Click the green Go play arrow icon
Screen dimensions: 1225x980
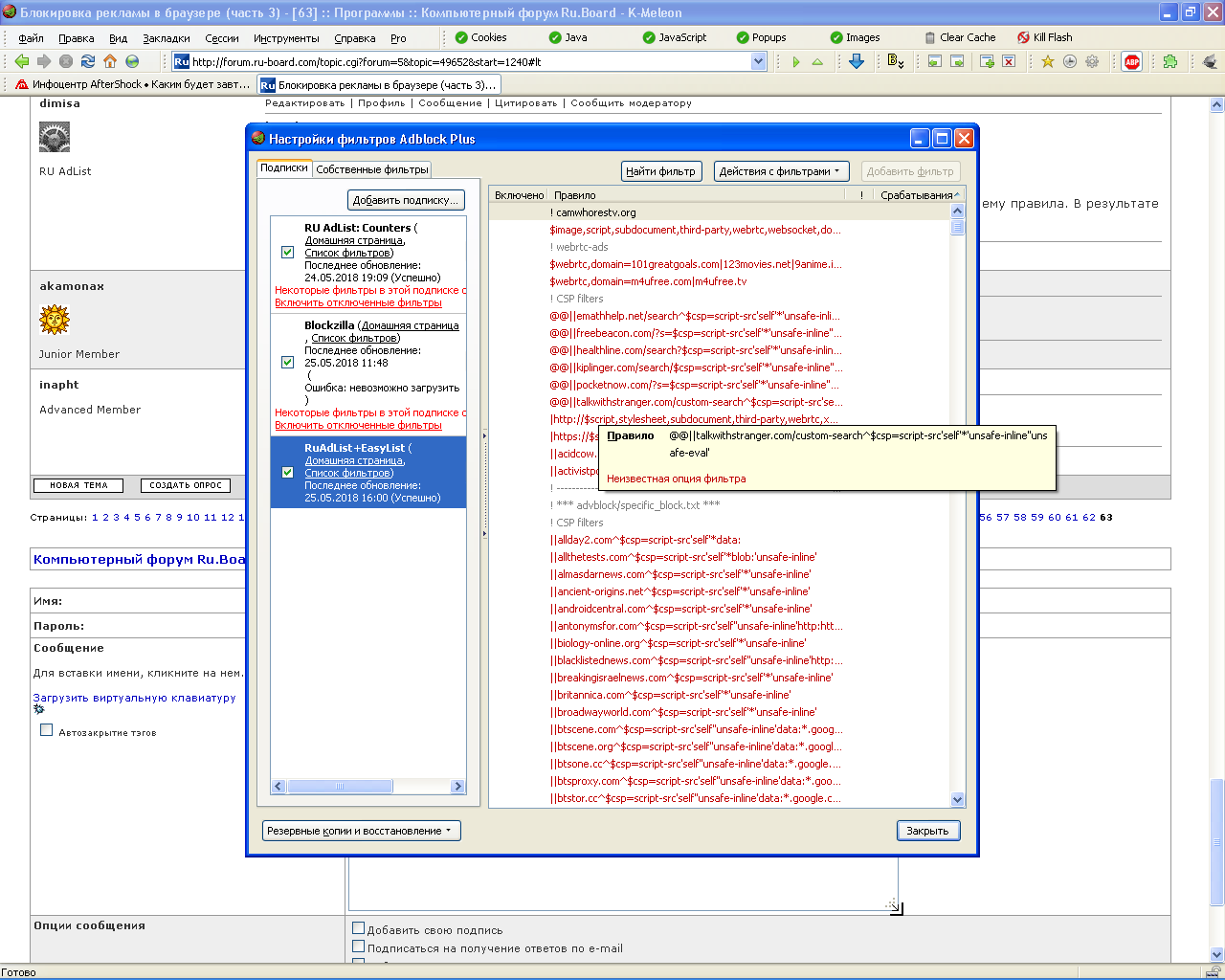[x=796, y=62]
